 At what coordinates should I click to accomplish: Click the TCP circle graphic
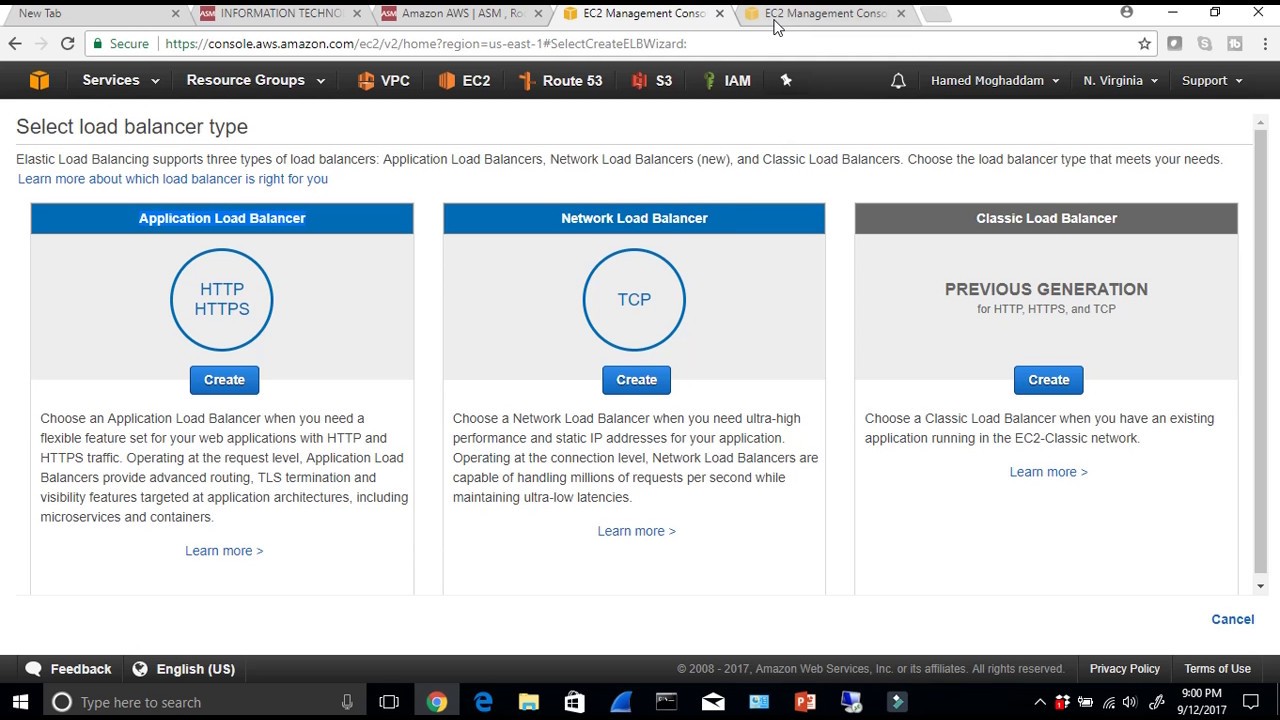[634, 299]
